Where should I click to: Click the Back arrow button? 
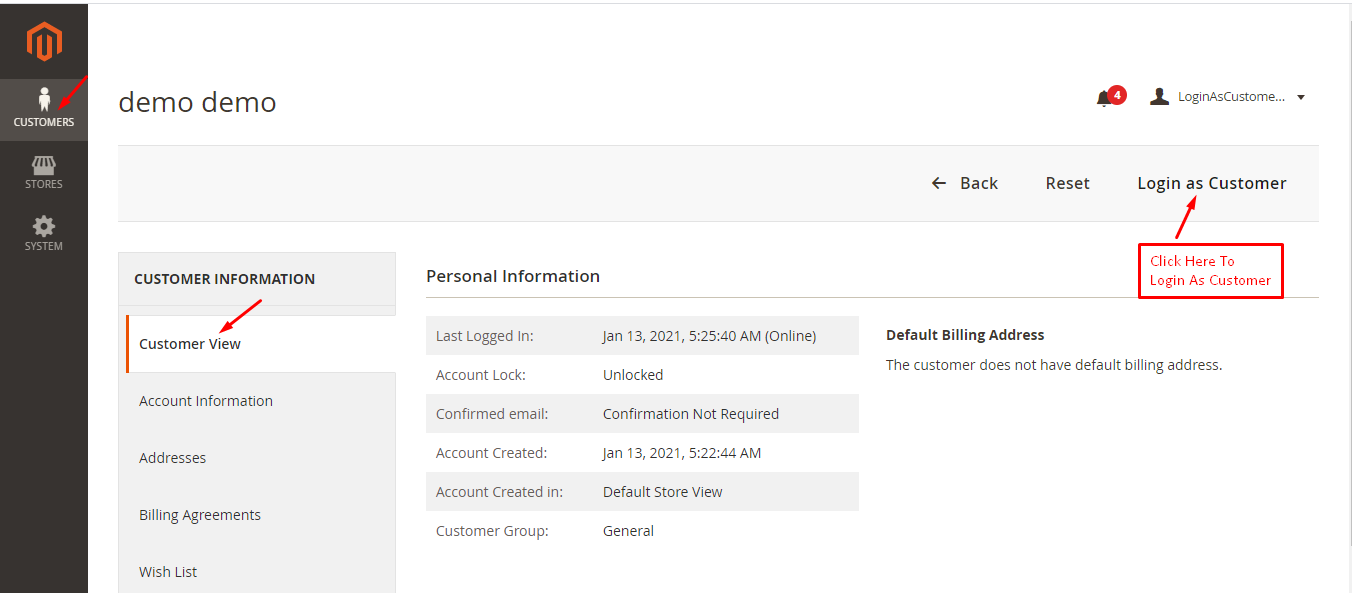pos(964,183)
